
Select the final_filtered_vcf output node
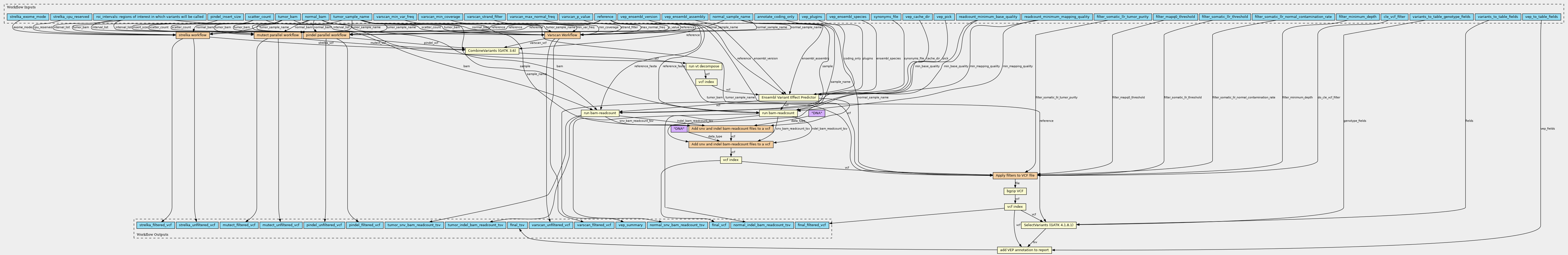tap(812, 225)
